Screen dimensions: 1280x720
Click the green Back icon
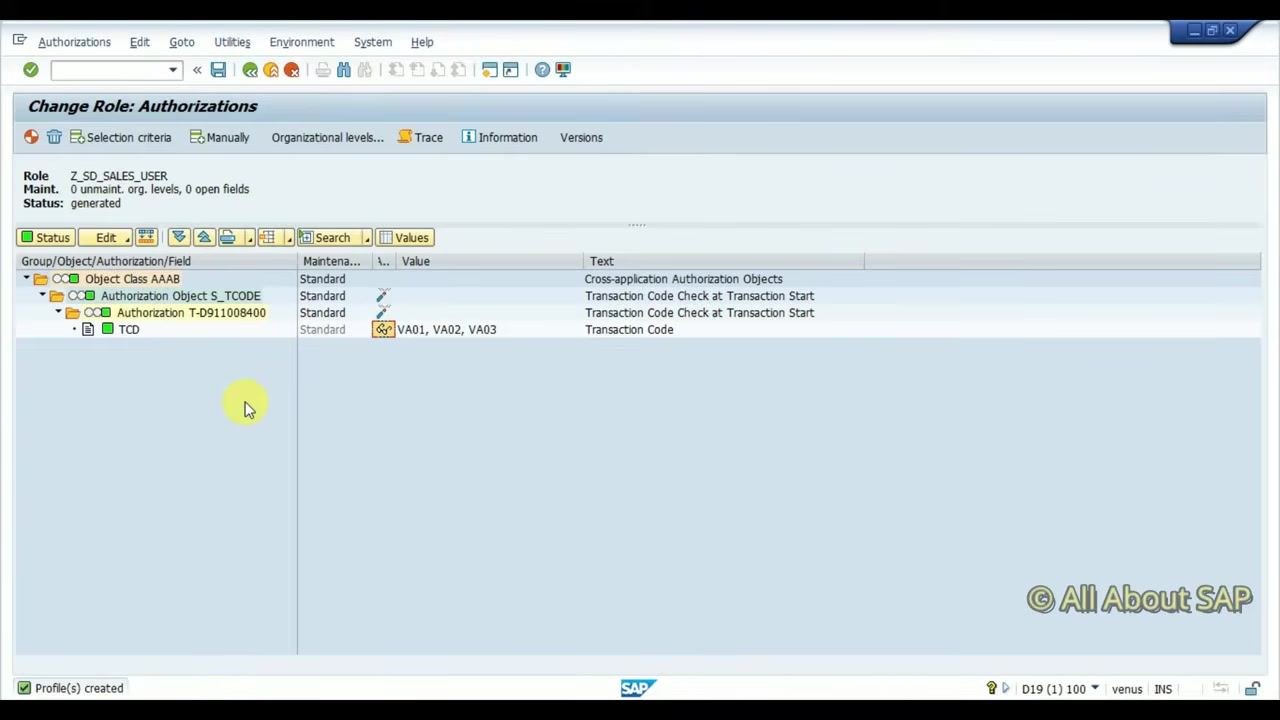click(250, 70)
